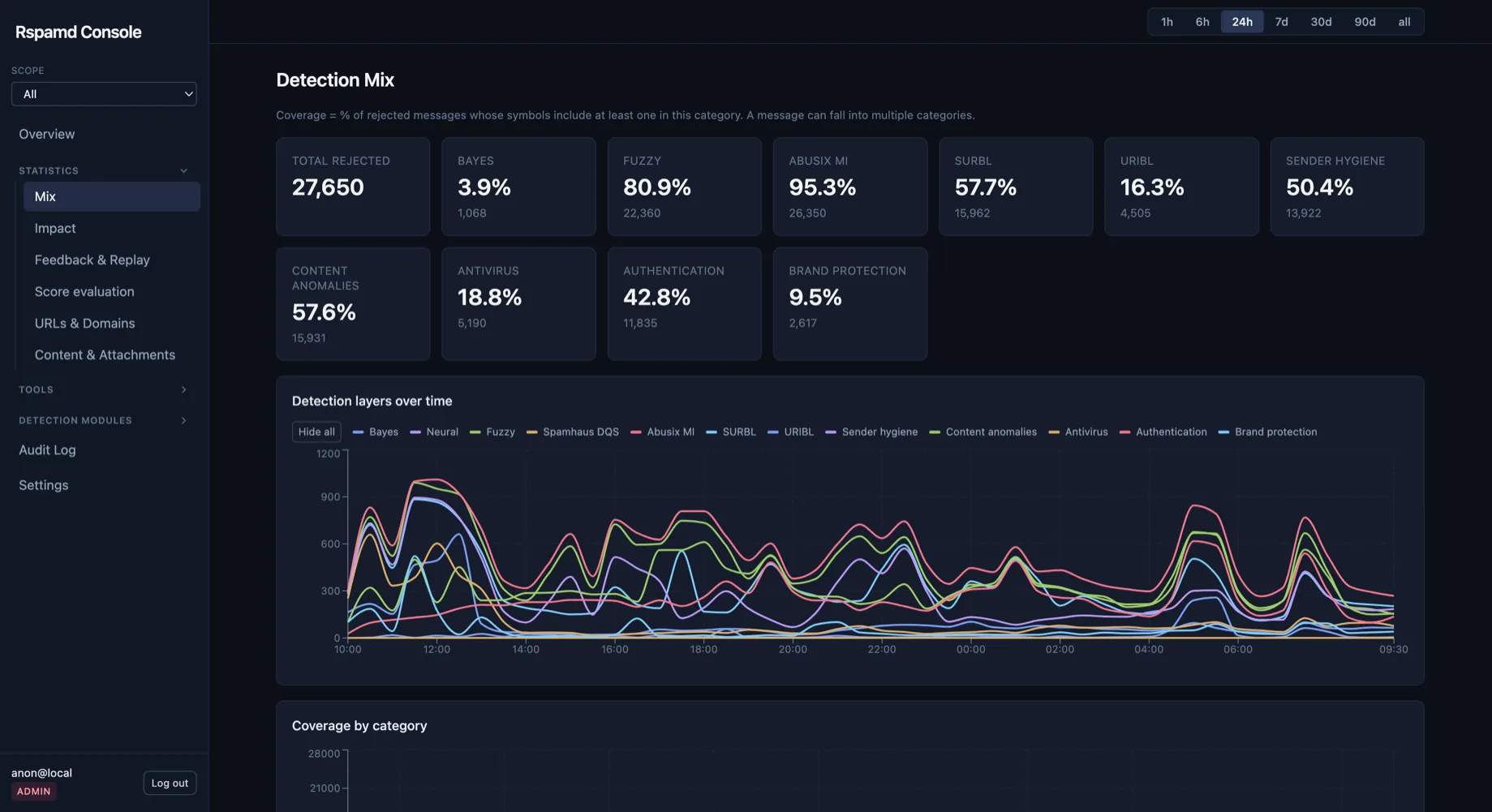The height and width of the screenshot is (812, 1492).
Task: Click the Log out button
Action: pos(170,784)
